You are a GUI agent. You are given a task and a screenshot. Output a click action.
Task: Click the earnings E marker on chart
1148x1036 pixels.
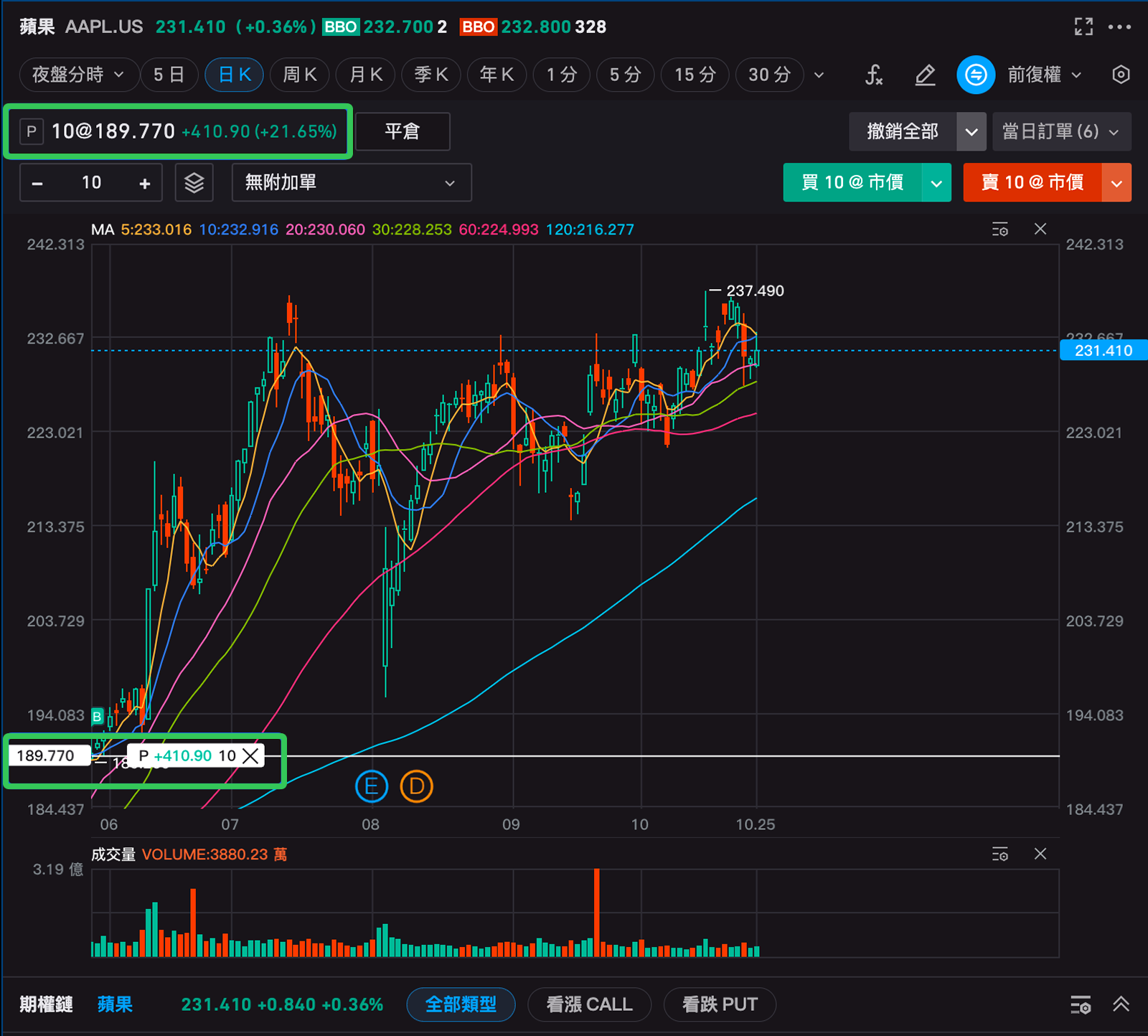371,787
